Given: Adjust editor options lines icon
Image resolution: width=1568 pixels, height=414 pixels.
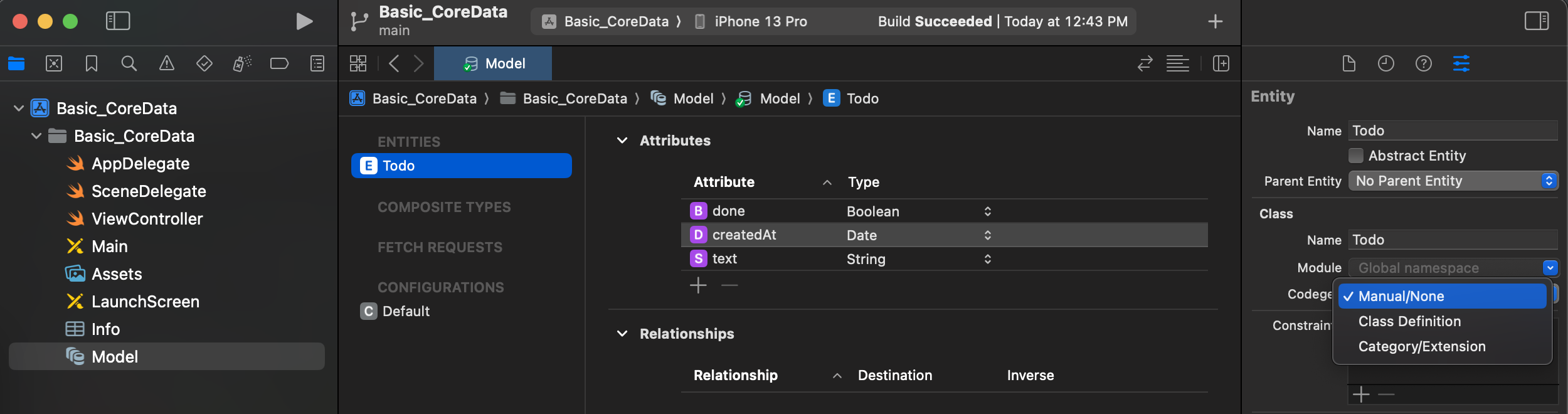Looking at the screenshot, I should coord(1178,63).
